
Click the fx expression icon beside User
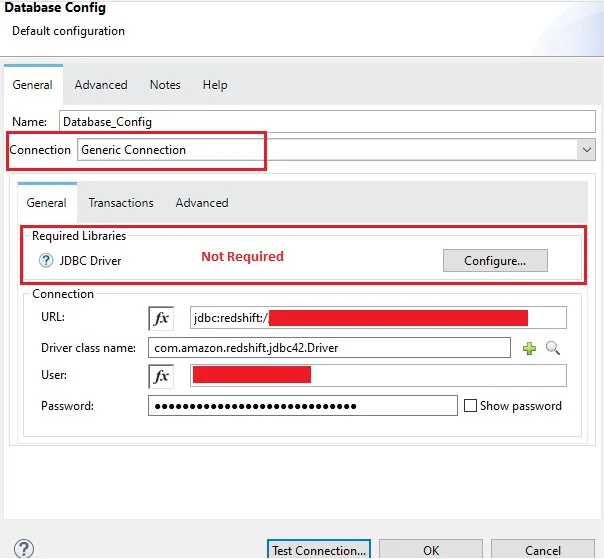tap(161, 376)
